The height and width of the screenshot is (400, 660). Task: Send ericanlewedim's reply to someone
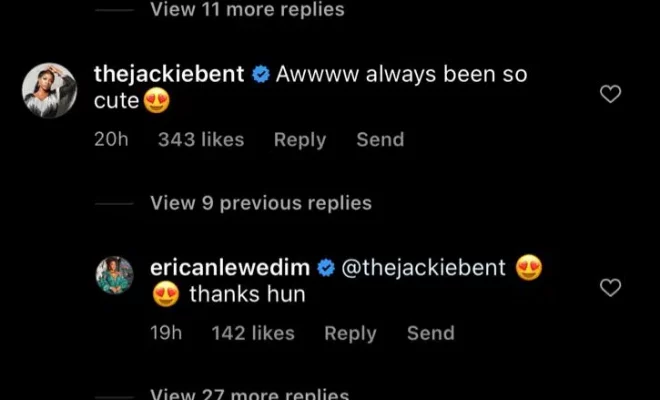[431, 333]
